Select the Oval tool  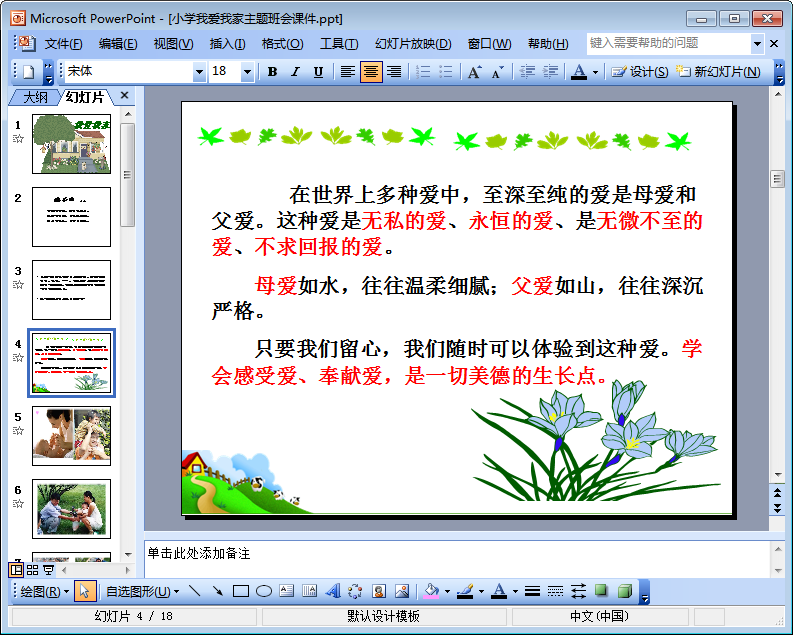tap(263, 591)
